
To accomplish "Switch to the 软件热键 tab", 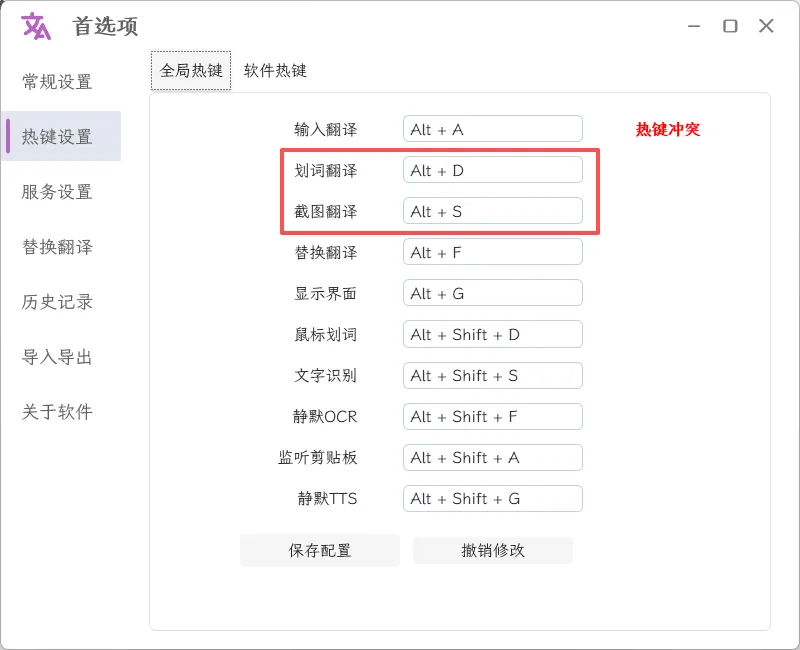I will [275, 71].
